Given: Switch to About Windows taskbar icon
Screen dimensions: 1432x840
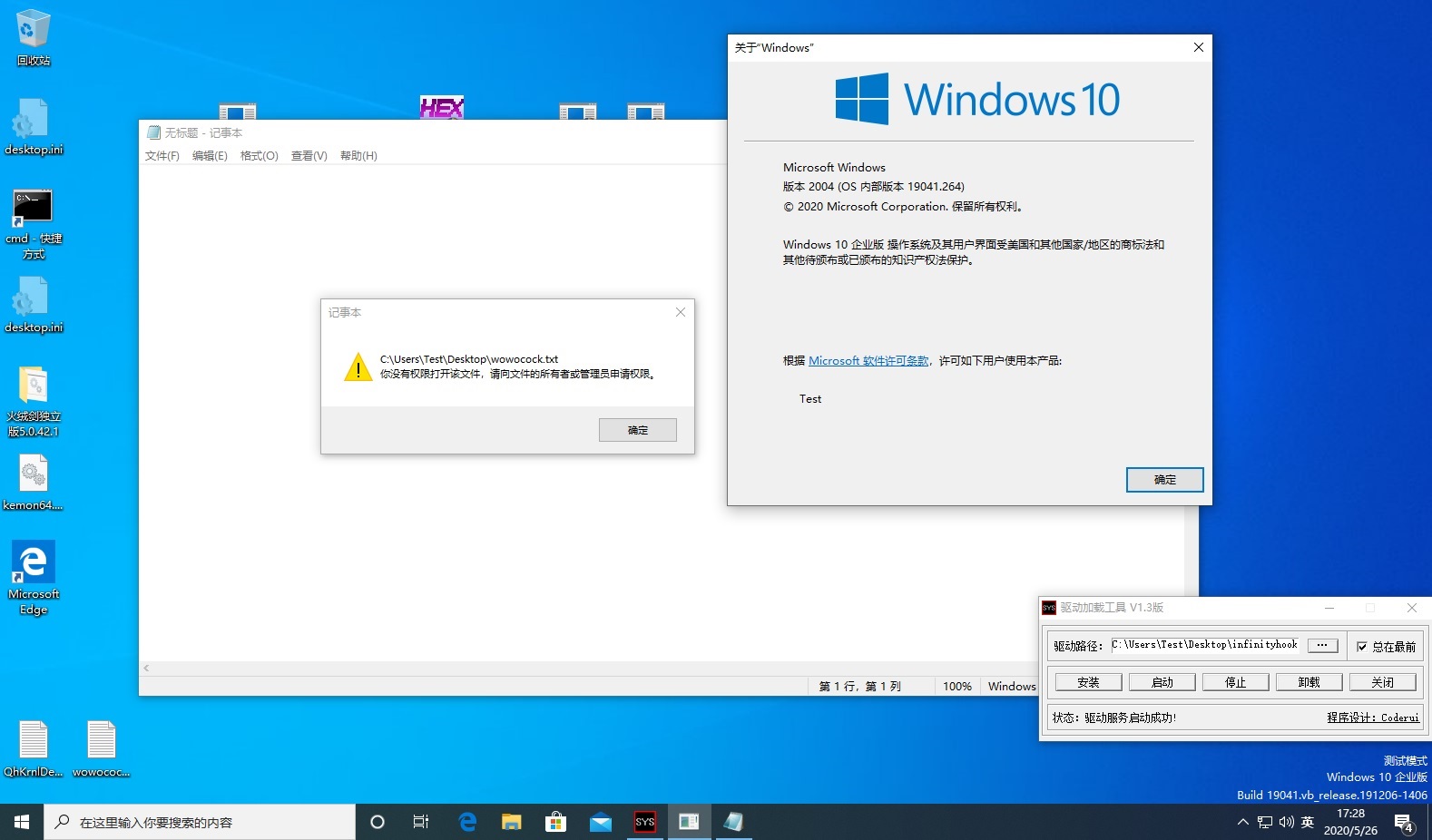Looking at the screenshot, I should [689, 822].
